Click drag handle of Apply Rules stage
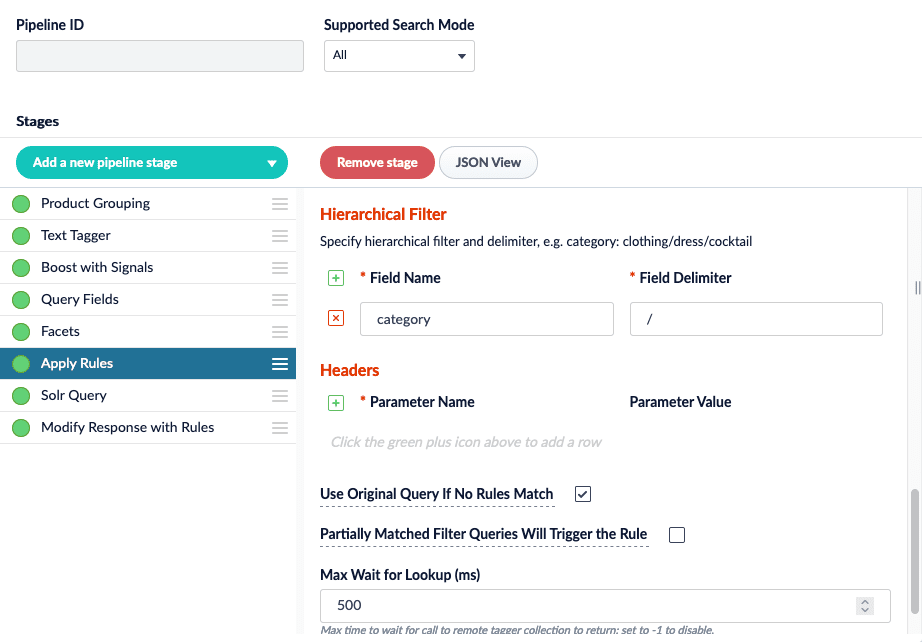The width and height of the screenshot is (922, 642). [280, 364]
